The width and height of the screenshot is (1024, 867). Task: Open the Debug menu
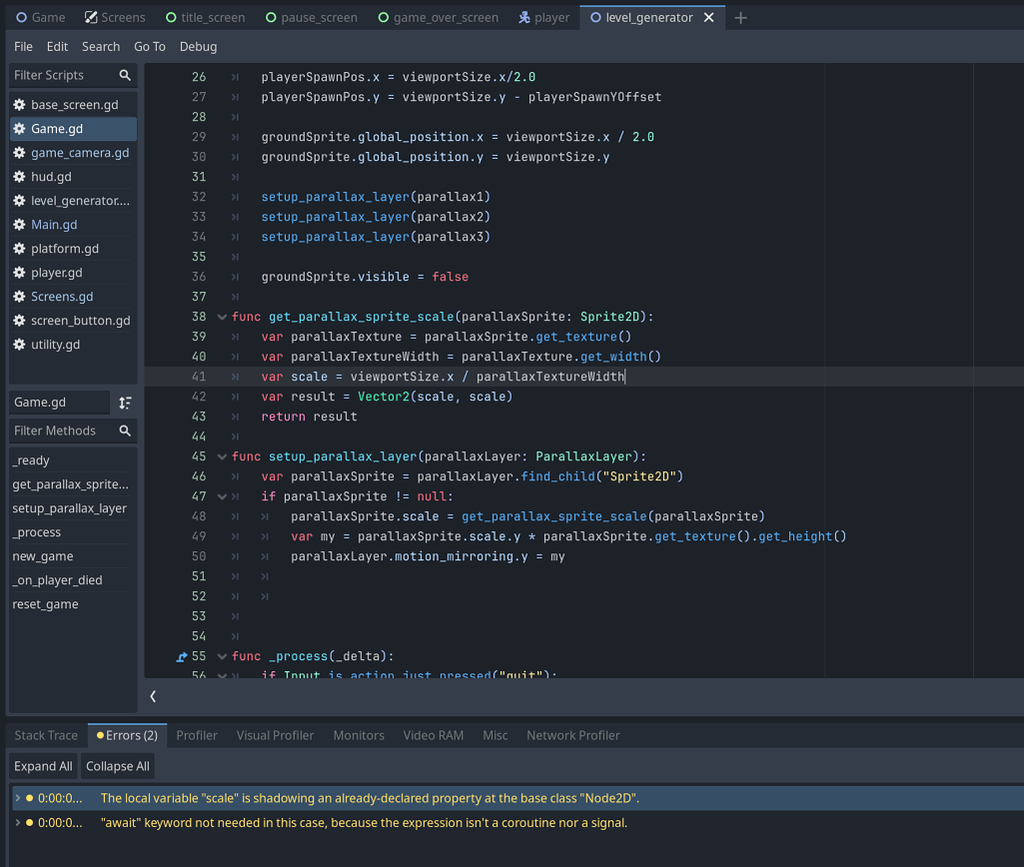coord(198,47)
